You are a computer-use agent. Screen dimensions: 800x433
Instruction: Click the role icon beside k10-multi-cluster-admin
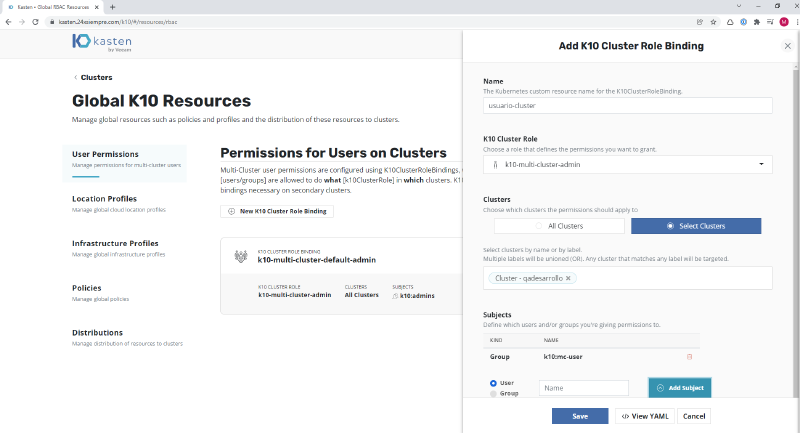point(495,165)
